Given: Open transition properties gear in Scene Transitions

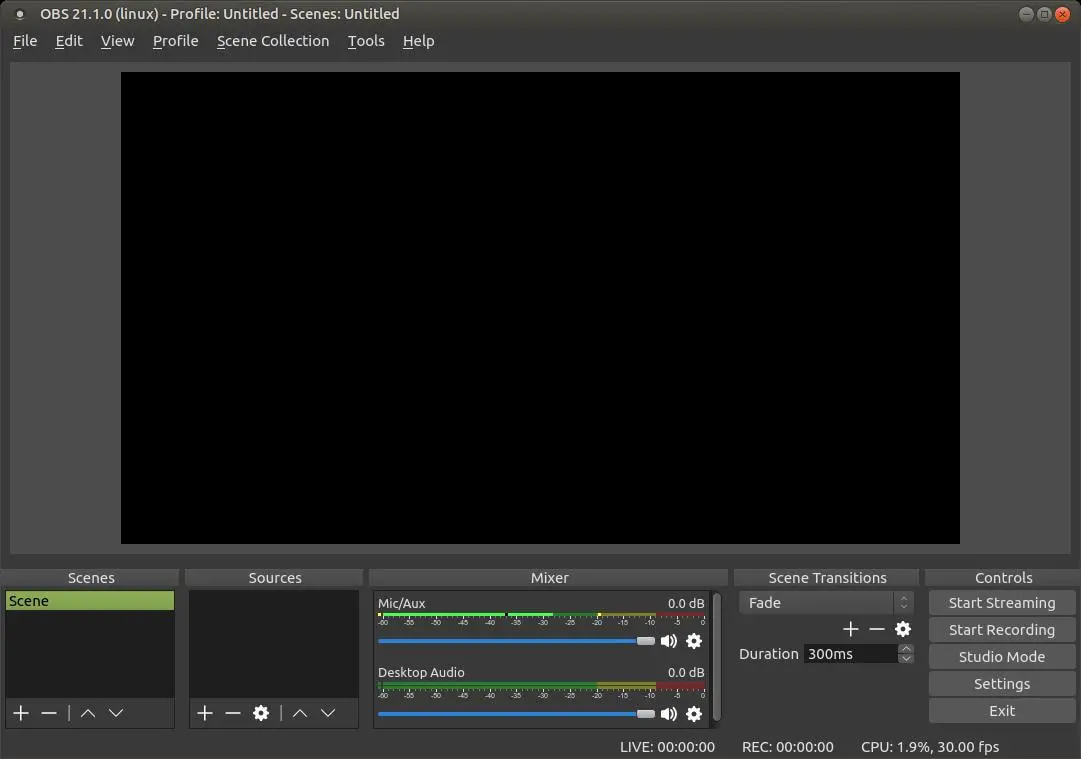Looking at the screenshot, I should tap(903, 629).
